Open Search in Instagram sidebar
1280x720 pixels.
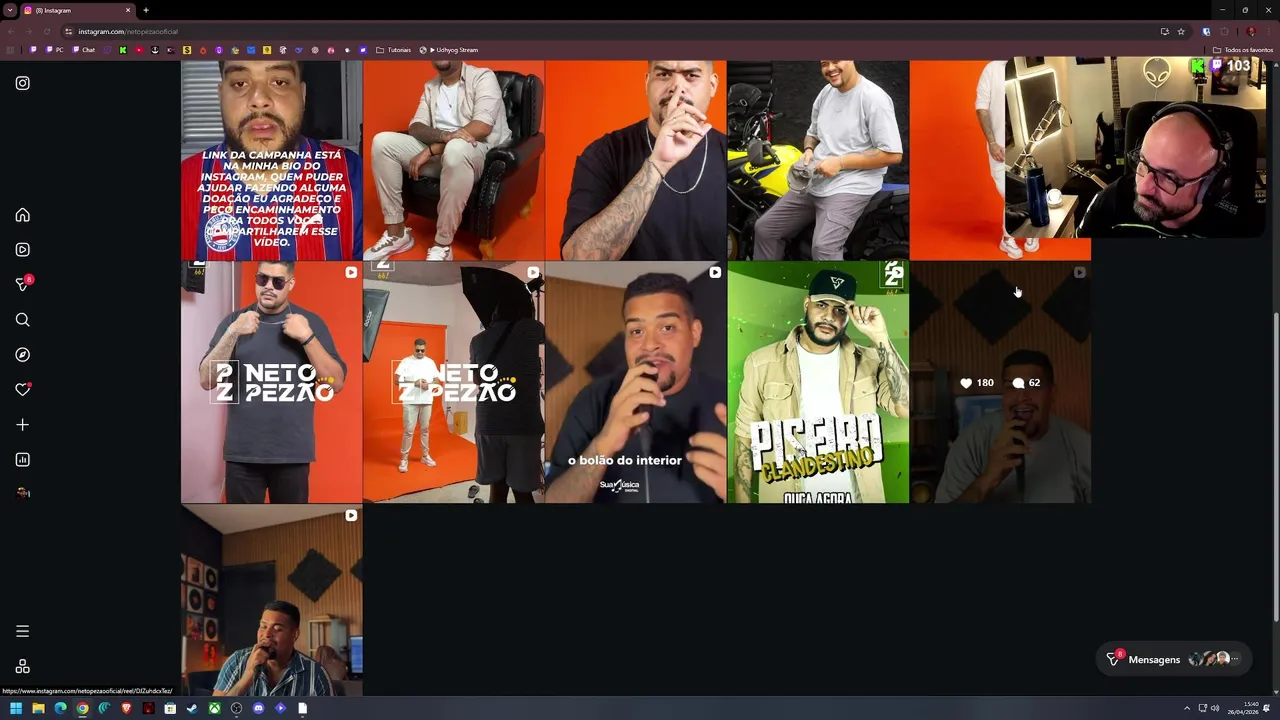coord(22,320)
